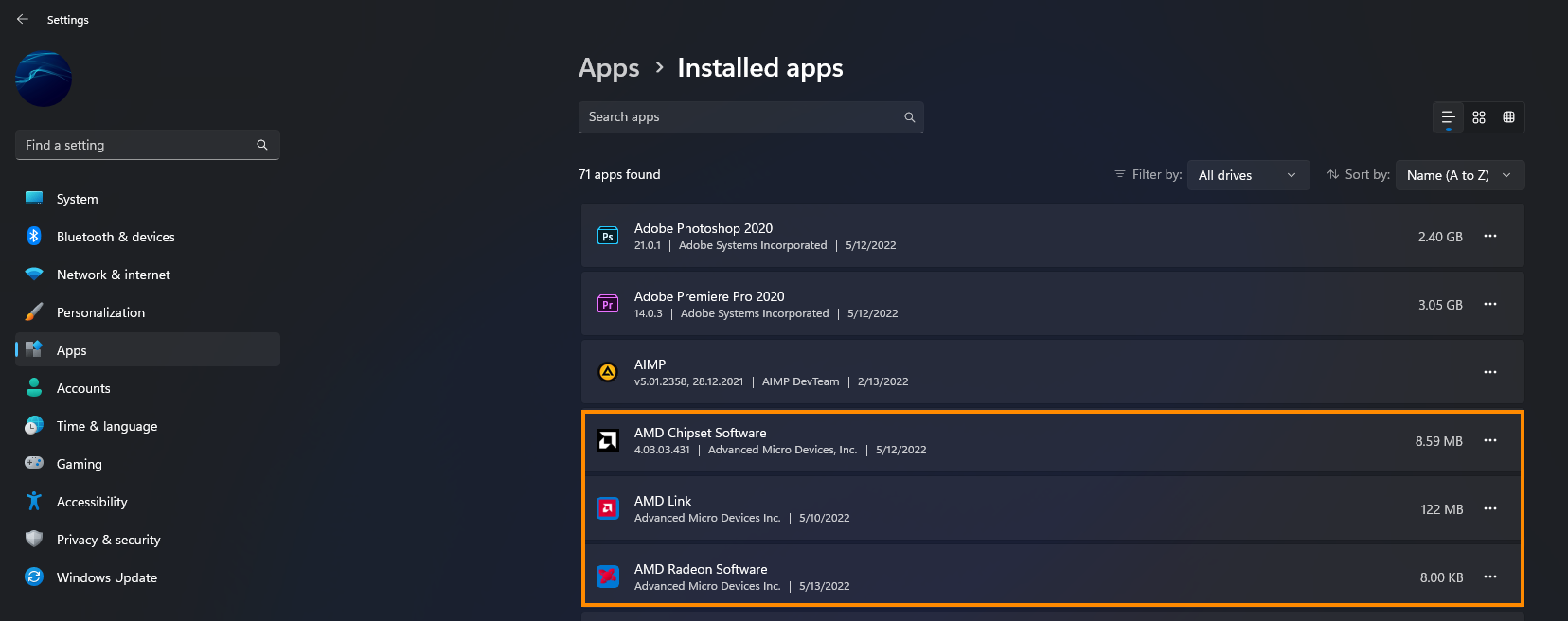The height and width of the screenshot is (621, 1568).
Task: Click the Accounts person icon
Action: pos(34,387)
